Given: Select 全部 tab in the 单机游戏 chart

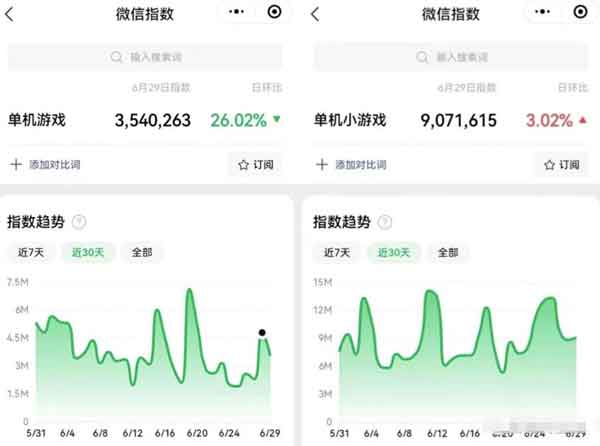Looking at the screenshot, I should 142,252.
